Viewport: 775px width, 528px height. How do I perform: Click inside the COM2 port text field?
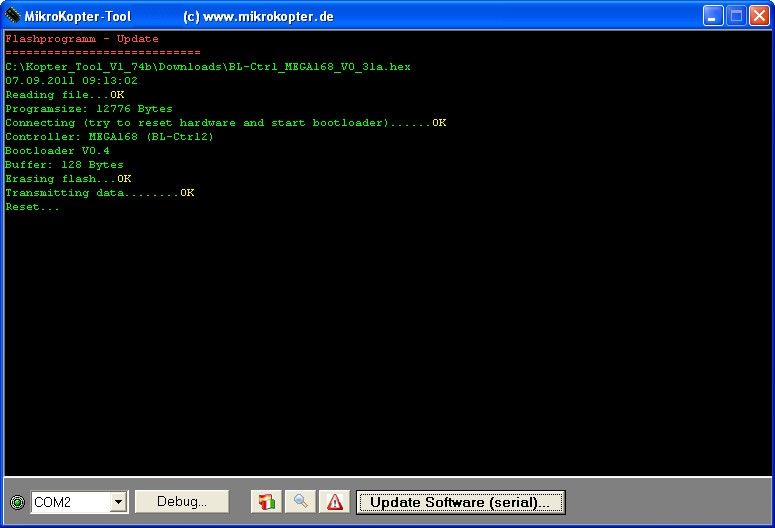[70, 502]
